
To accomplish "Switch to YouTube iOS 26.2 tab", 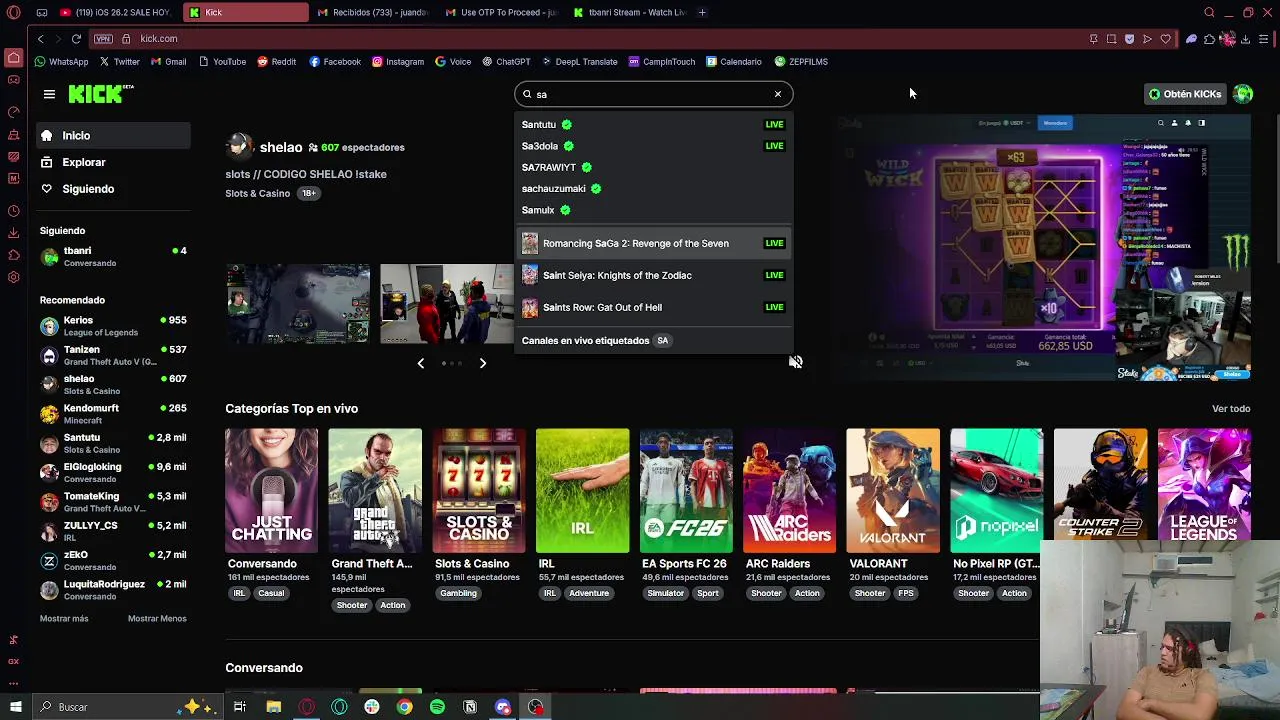I will [115, 12].
